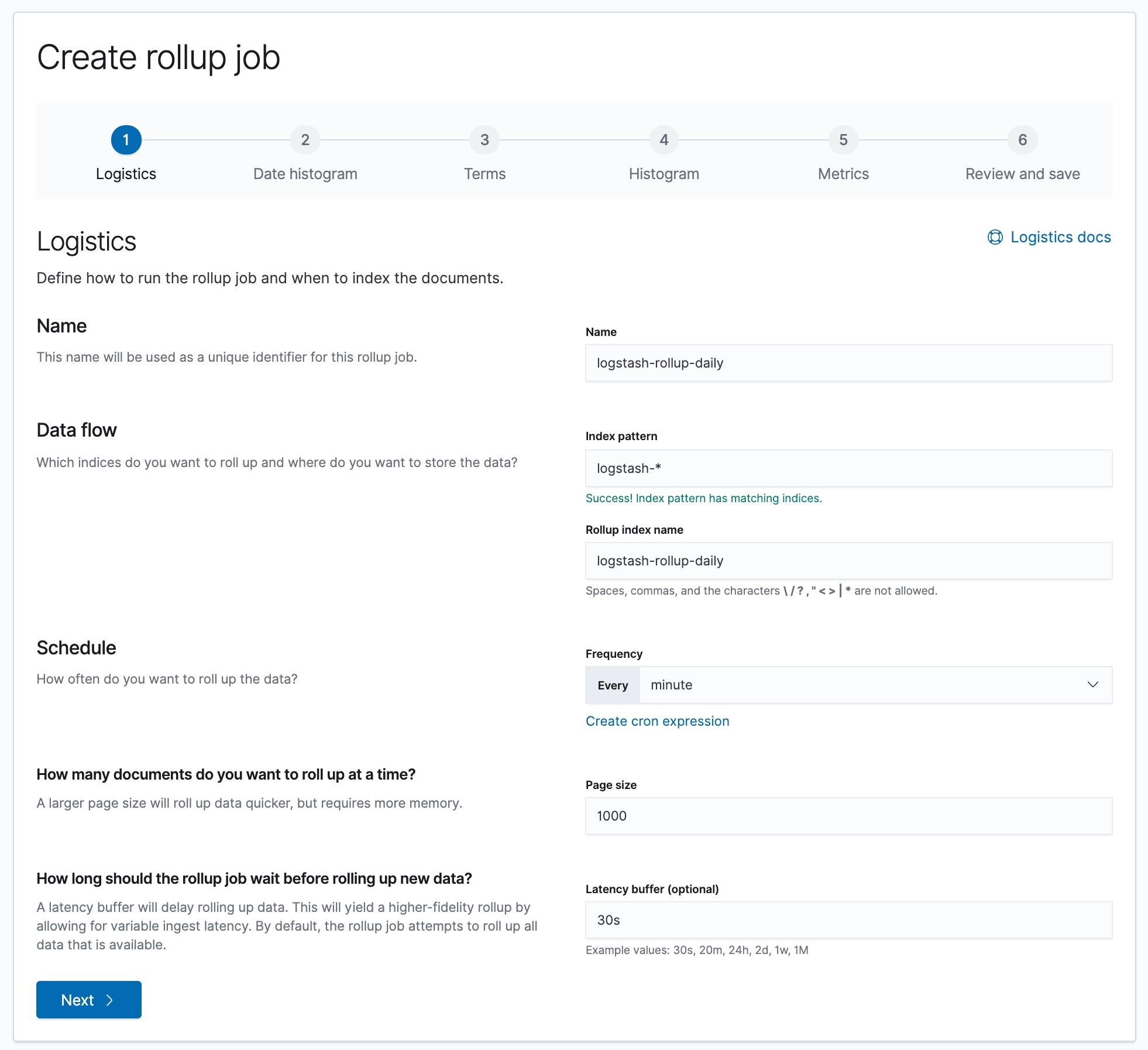Screen dimensions: 1148x1050
Task: Focus the Name input field
Action: pyautogui.click(x=848, y=363)
